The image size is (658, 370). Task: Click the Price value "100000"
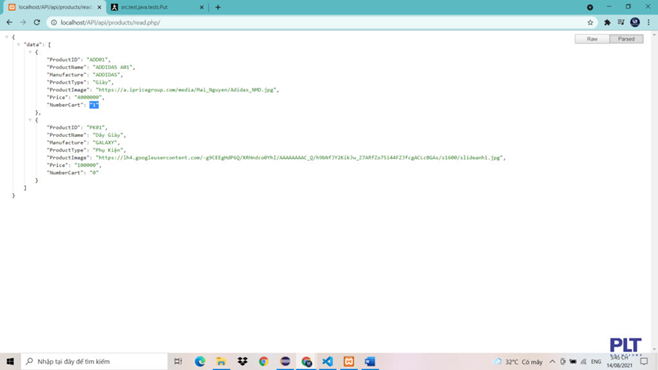87,165
